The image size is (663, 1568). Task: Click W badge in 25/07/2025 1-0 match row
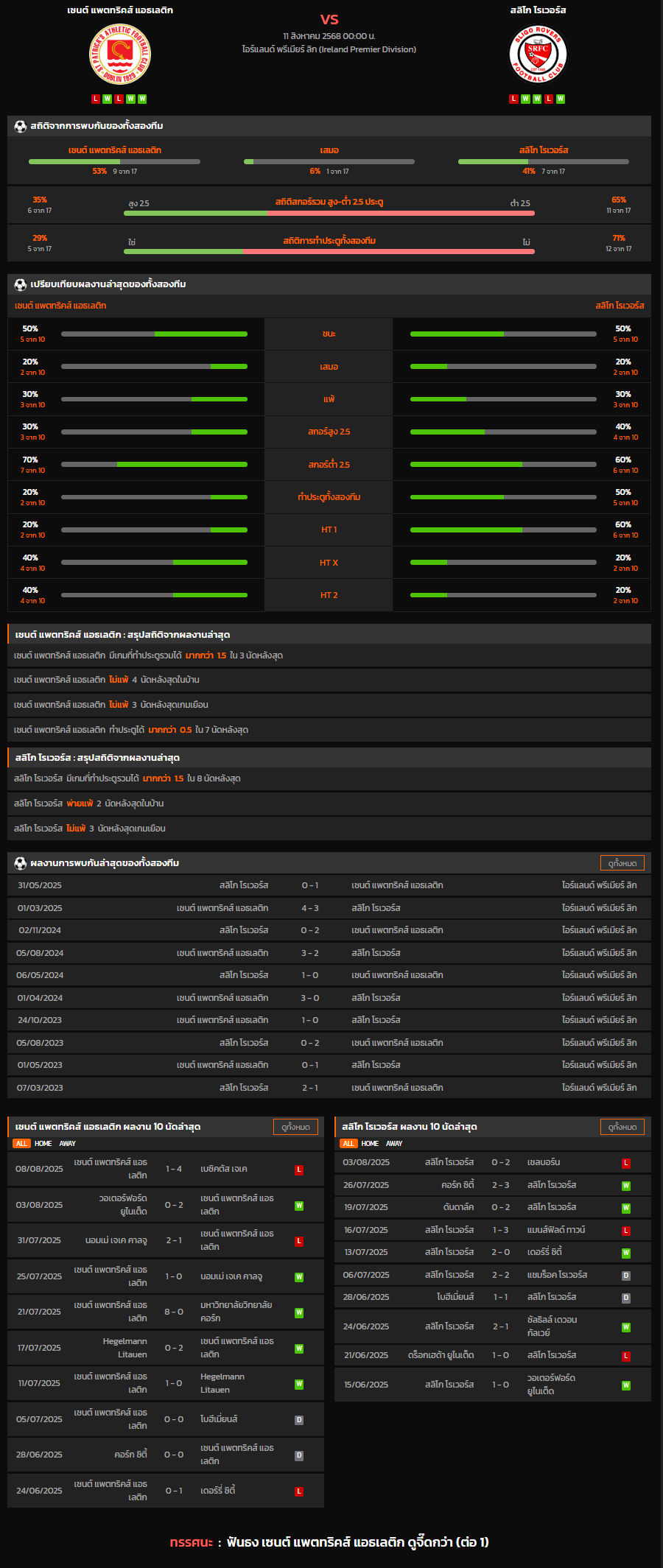(299, 1277)
